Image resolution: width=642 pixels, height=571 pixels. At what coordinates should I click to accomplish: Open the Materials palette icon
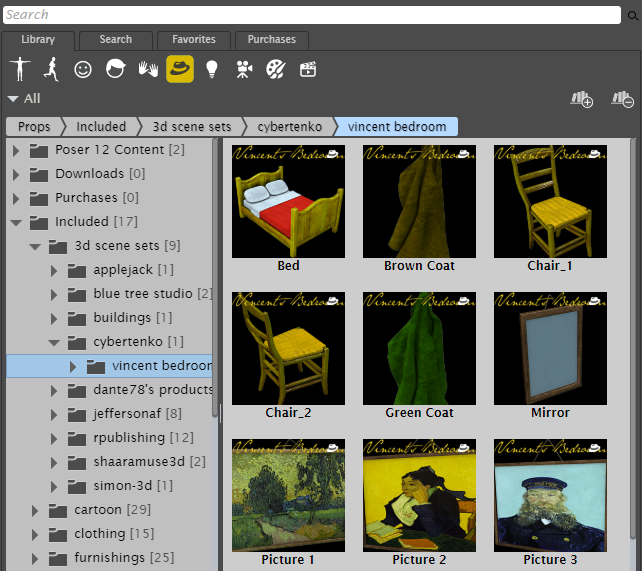(x=275, y=69)
